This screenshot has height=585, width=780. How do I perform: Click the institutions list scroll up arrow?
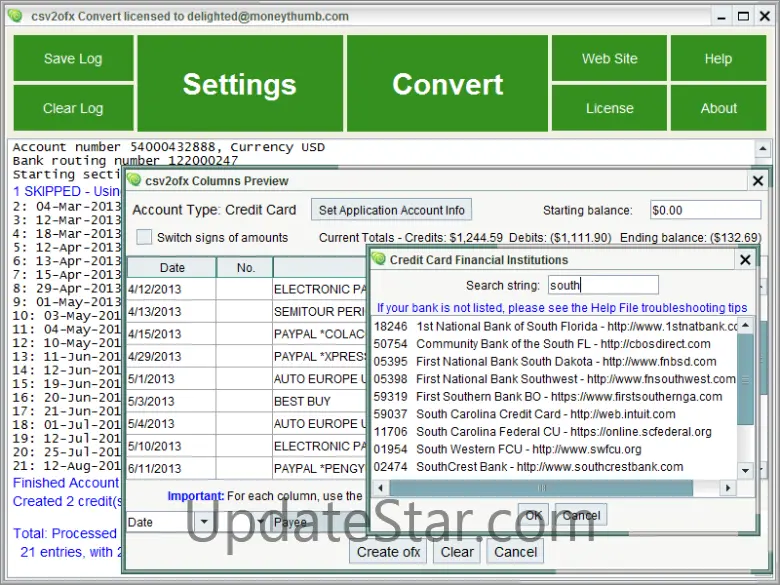(x=745, y=325)
